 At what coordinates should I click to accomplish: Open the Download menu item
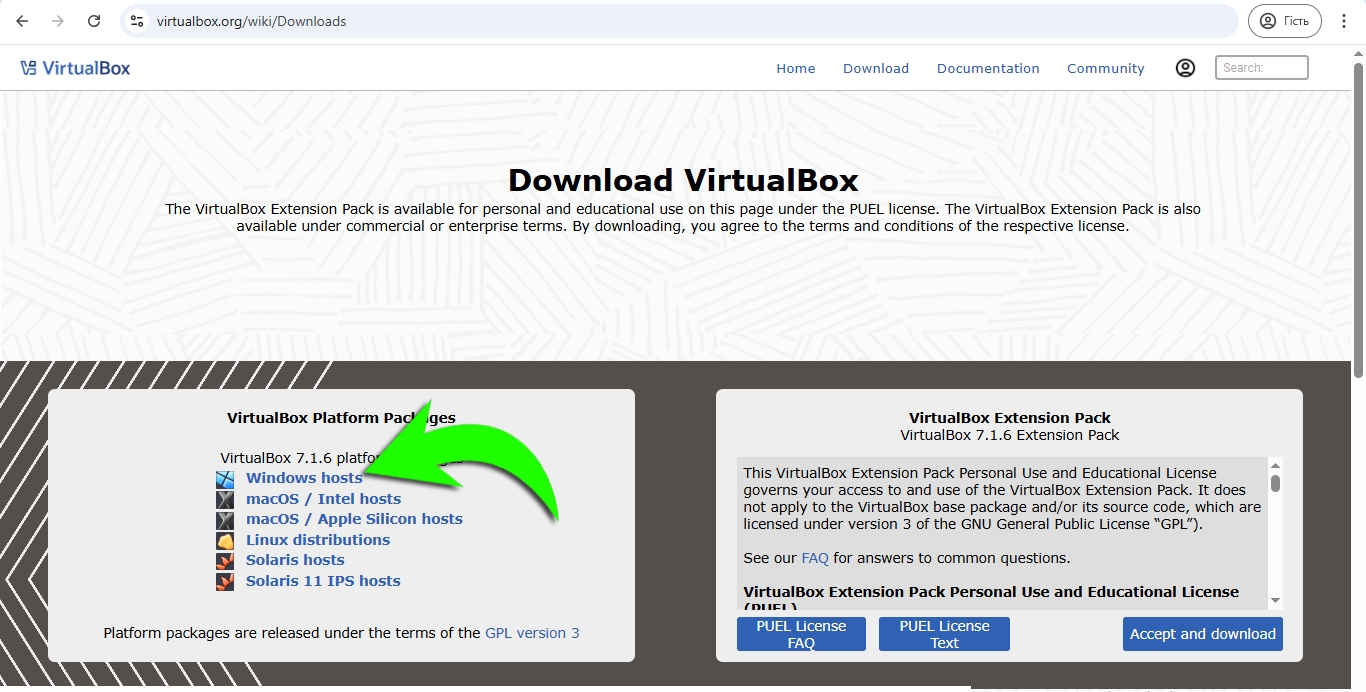pos(876,68)
